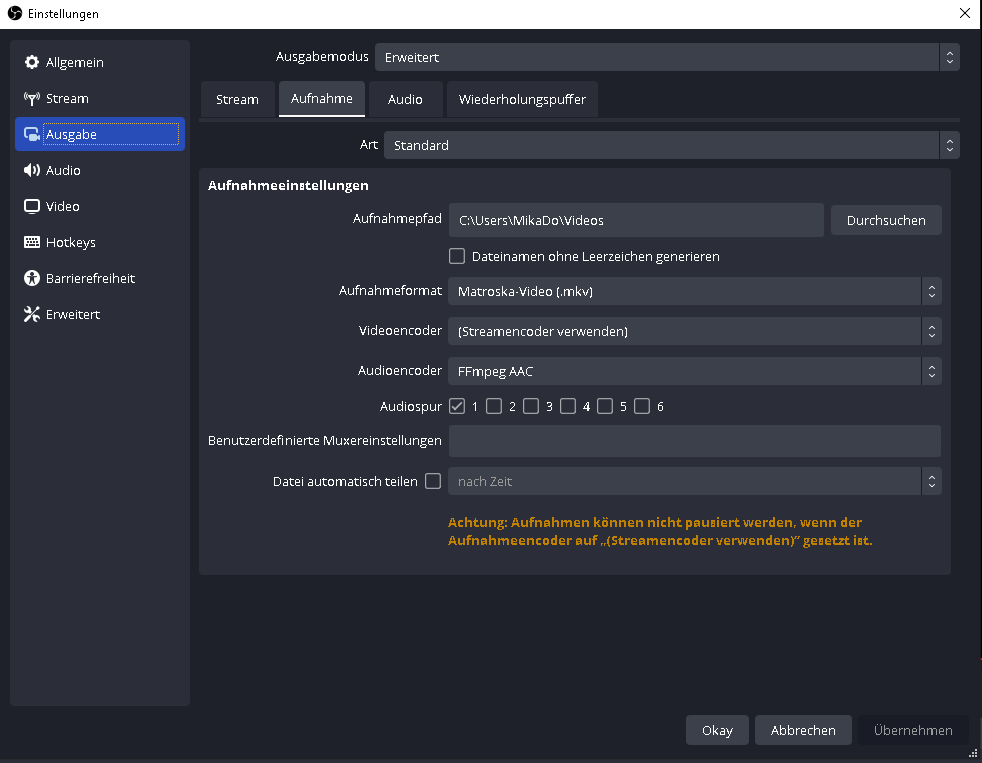Open the Allgemein settings category
Screen dimensions: 982x763
100,62
